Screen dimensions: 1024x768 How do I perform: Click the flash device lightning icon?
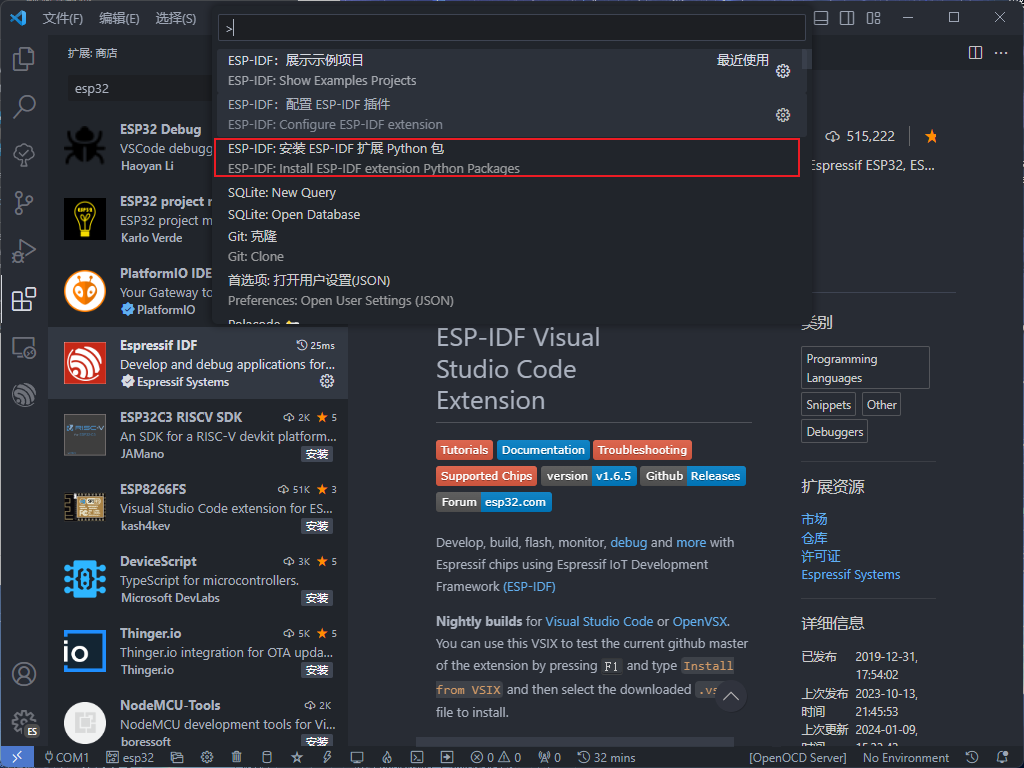pos(327,758)
